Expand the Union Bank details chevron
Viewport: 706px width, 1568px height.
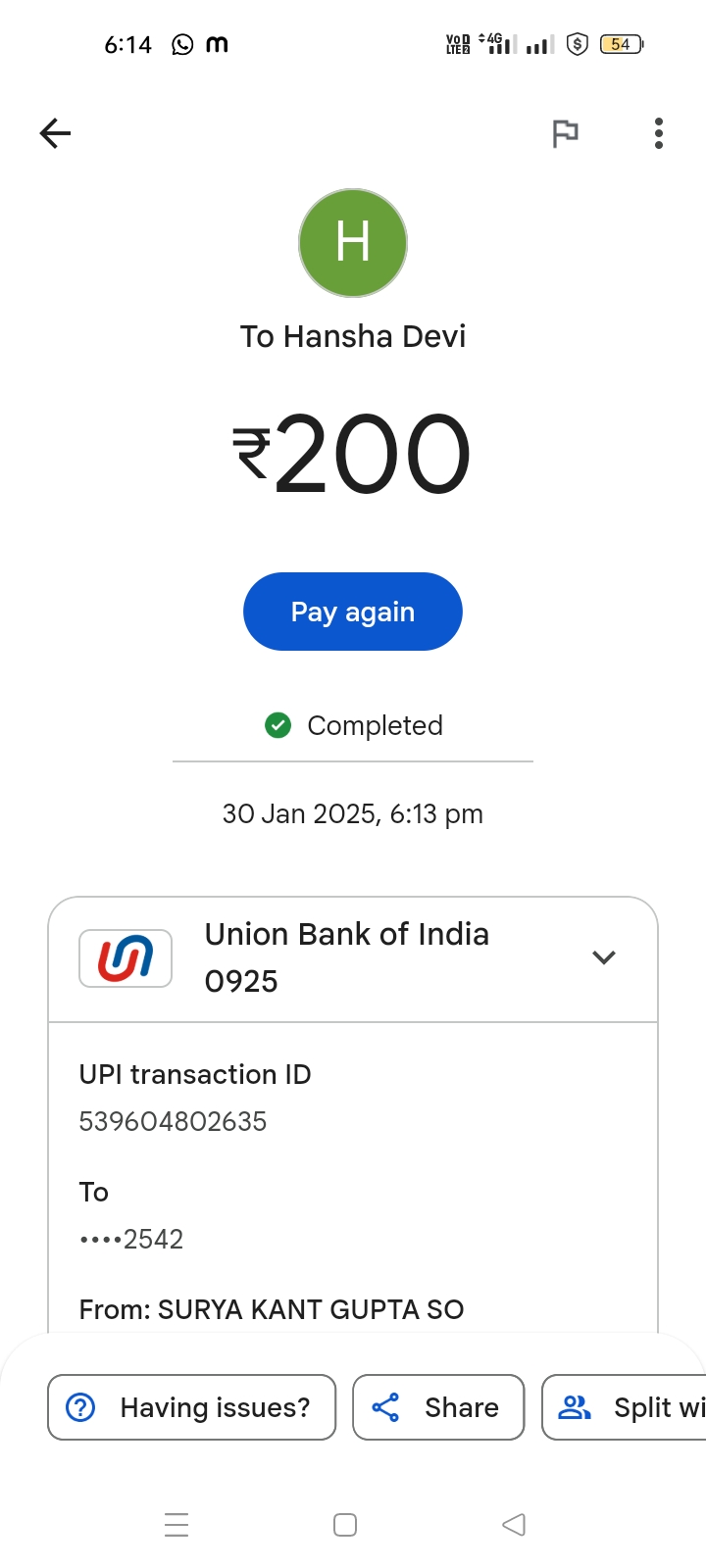click(x=604, y=957)
